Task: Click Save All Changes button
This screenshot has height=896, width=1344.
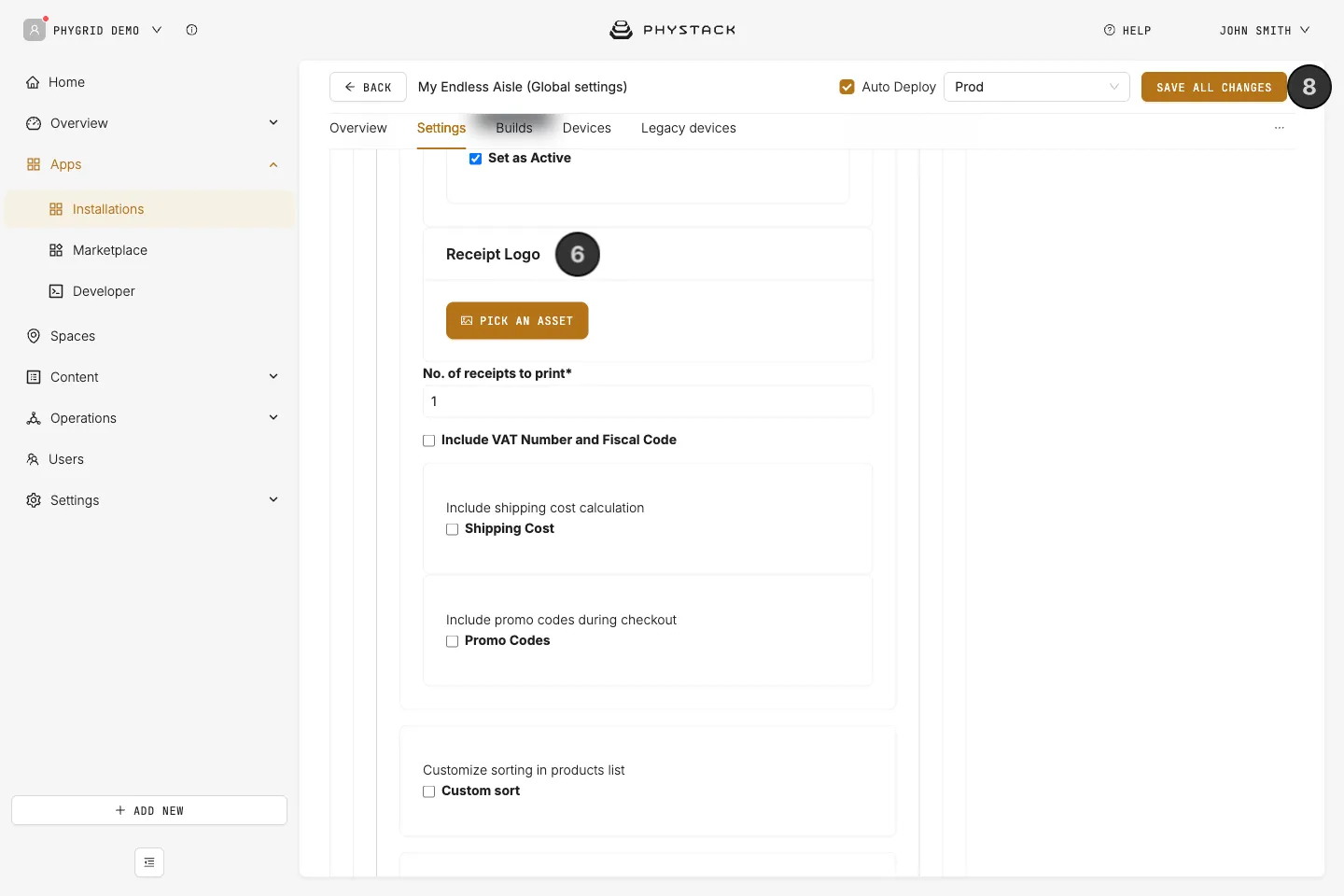Action: [1214, 87]
